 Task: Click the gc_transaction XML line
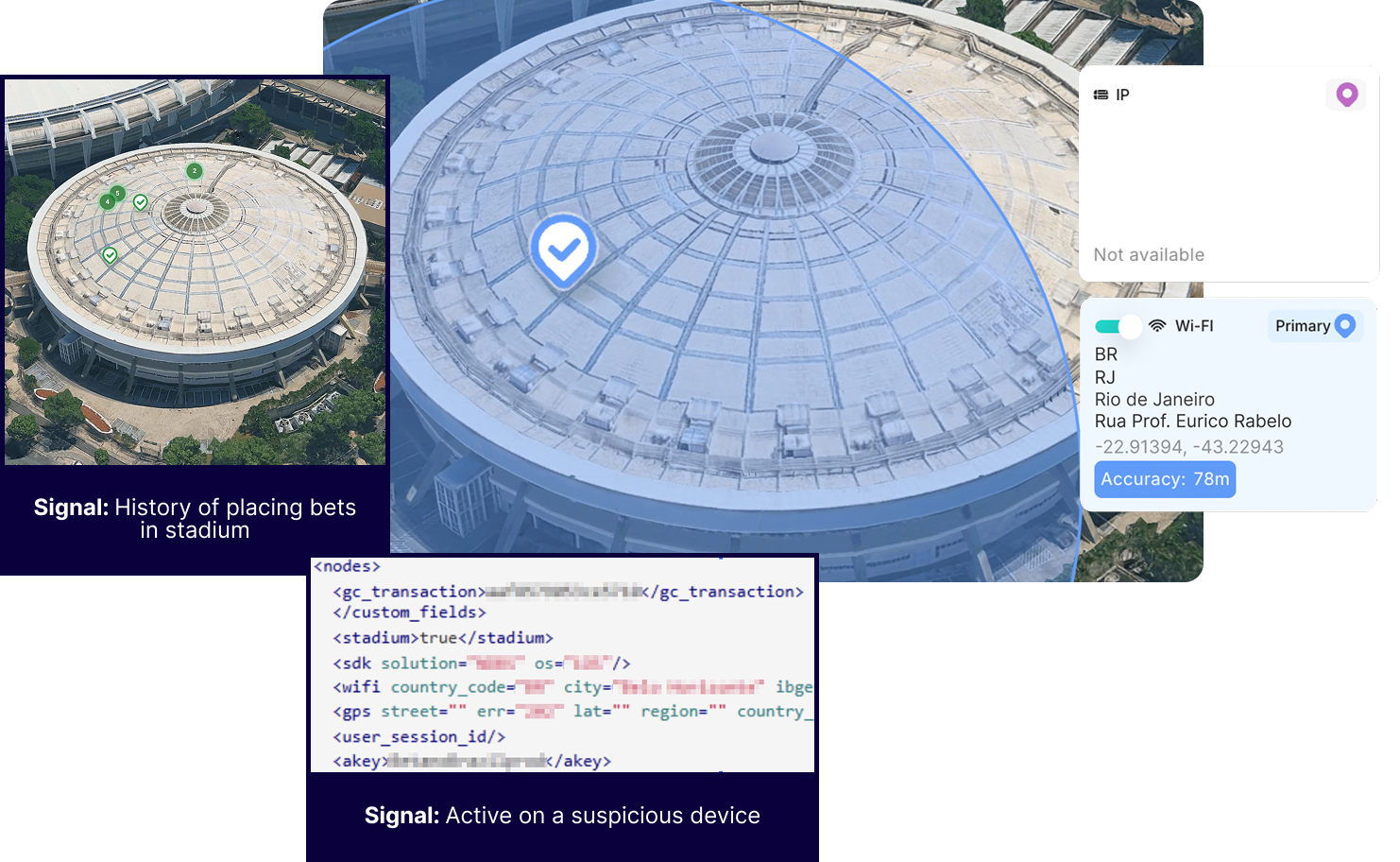[567, 592]
